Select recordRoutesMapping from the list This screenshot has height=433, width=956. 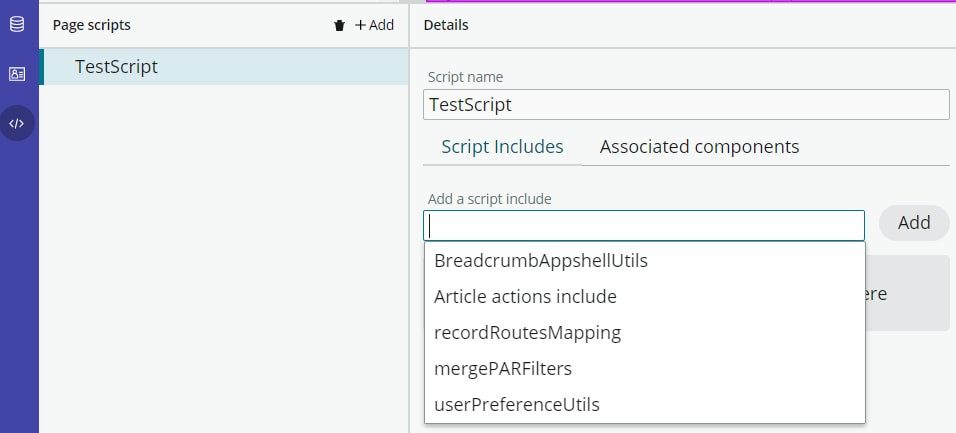[x=527, y=333]
